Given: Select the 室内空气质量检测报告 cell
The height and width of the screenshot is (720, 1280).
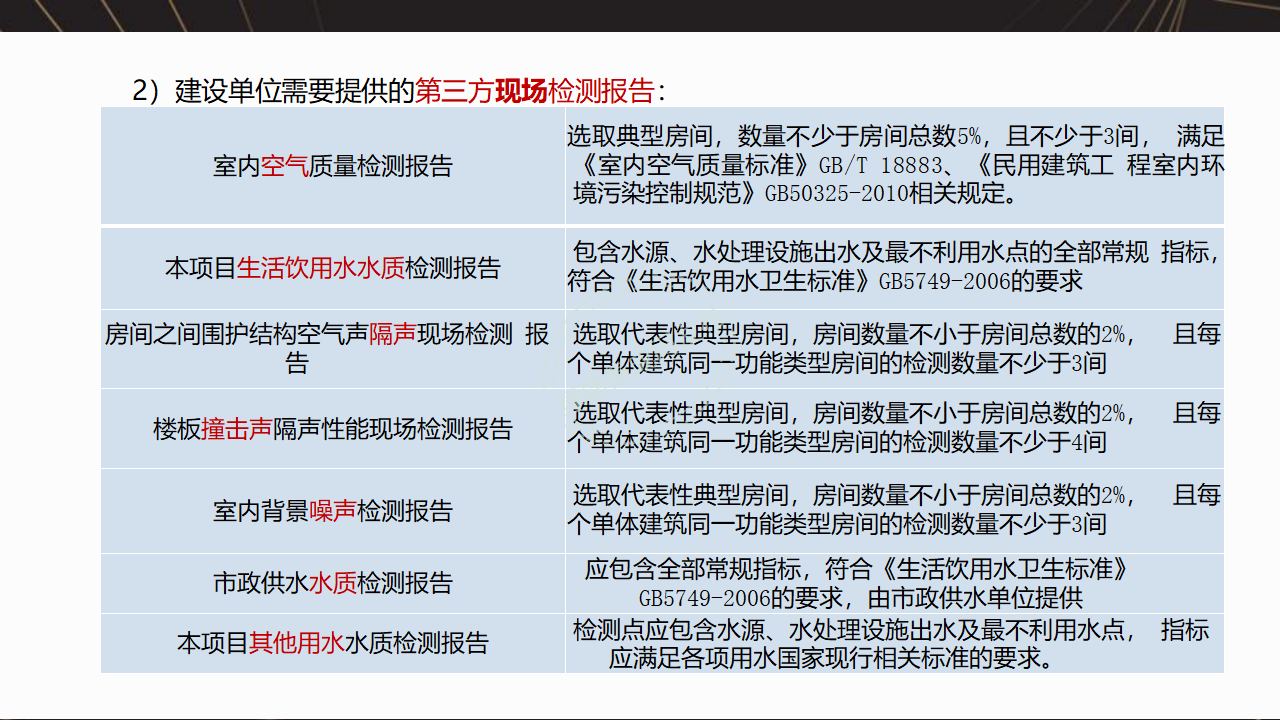Looking at the screenshot, I should point(333,166).
